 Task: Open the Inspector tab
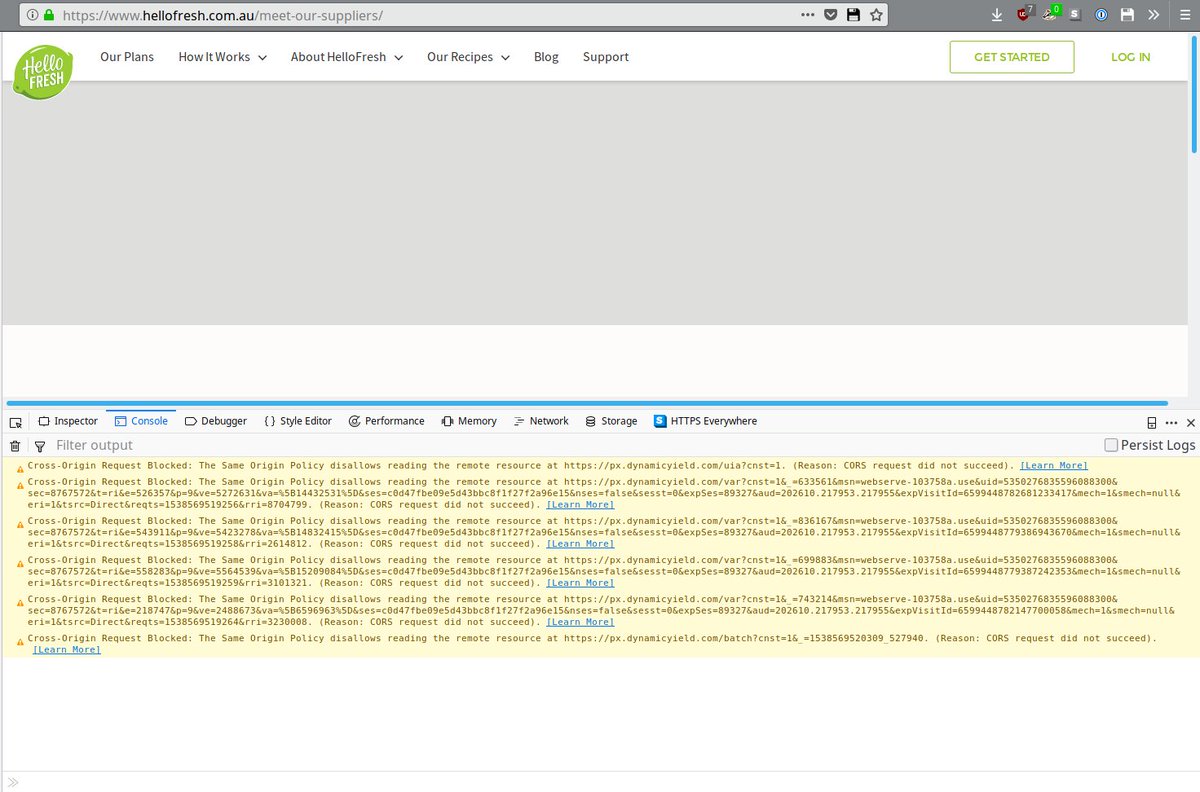click(x=68, y=421)
